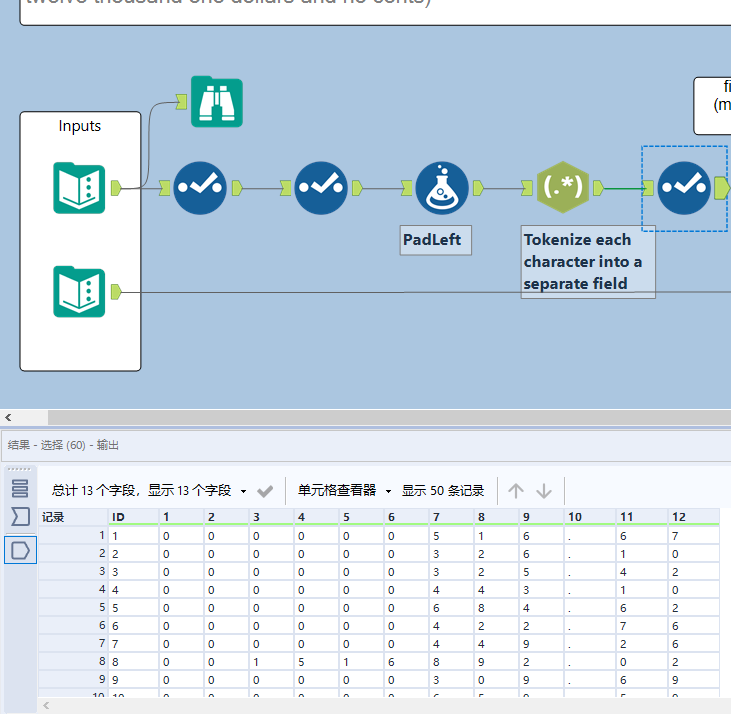The image size is (731, 714).
Task: Click output anchor of bottom Text Input
Action: click(x=116, y=292)
